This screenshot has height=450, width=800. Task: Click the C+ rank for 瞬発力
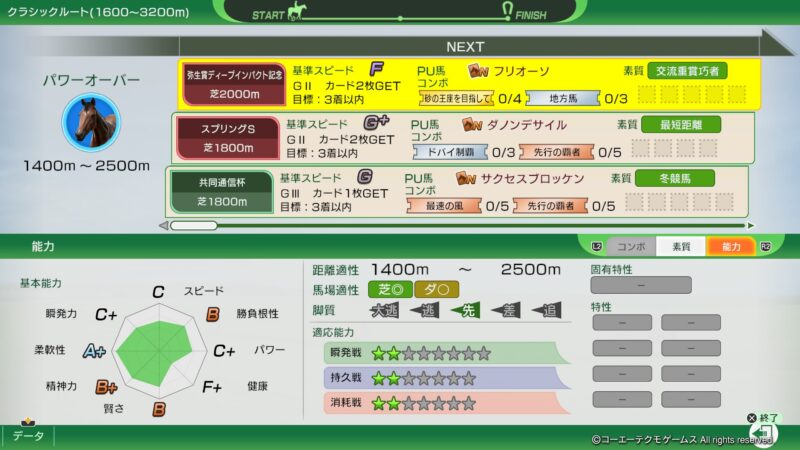pos(106,315)
